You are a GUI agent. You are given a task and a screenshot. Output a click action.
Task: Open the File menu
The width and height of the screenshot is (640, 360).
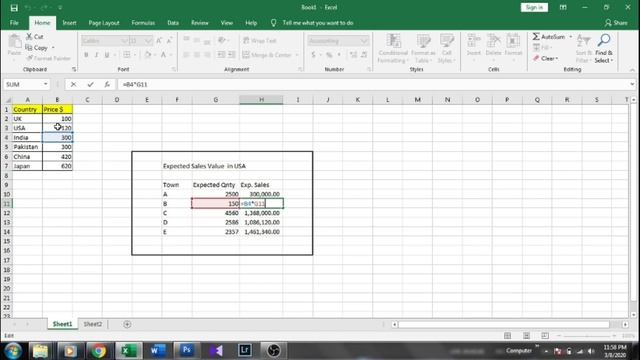[14, 23]
